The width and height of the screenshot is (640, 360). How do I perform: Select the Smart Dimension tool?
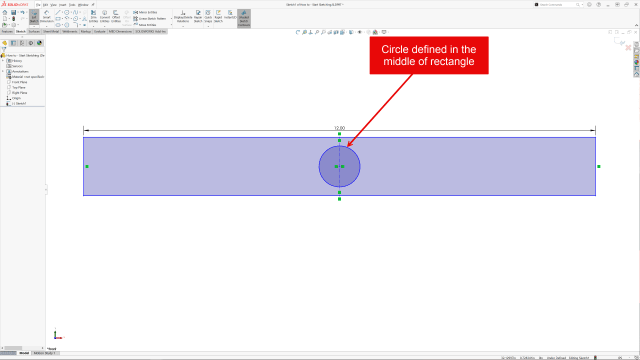point(47,16)
